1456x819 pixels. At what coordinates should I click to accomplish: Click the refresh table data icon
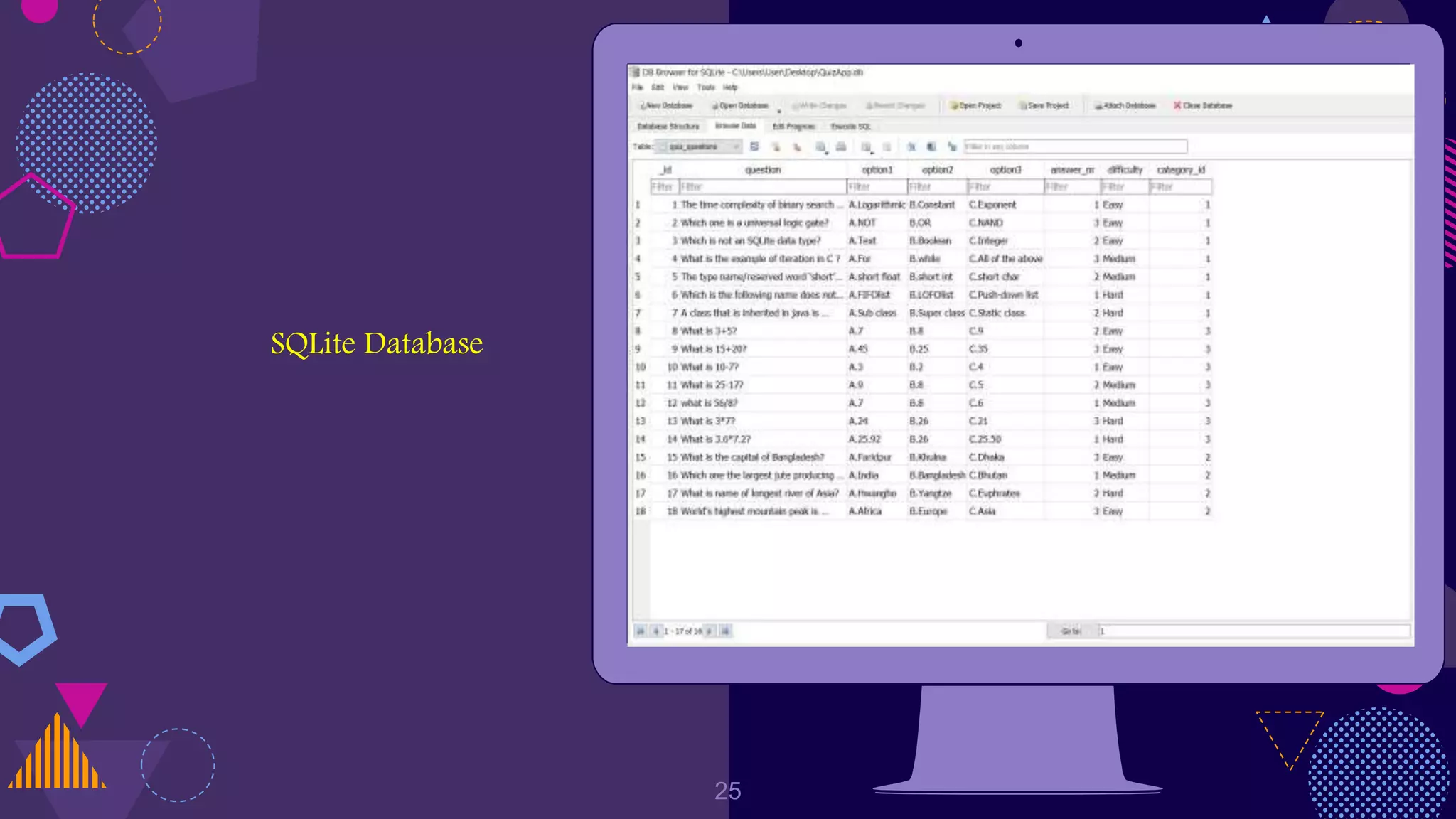click(754, 146)
